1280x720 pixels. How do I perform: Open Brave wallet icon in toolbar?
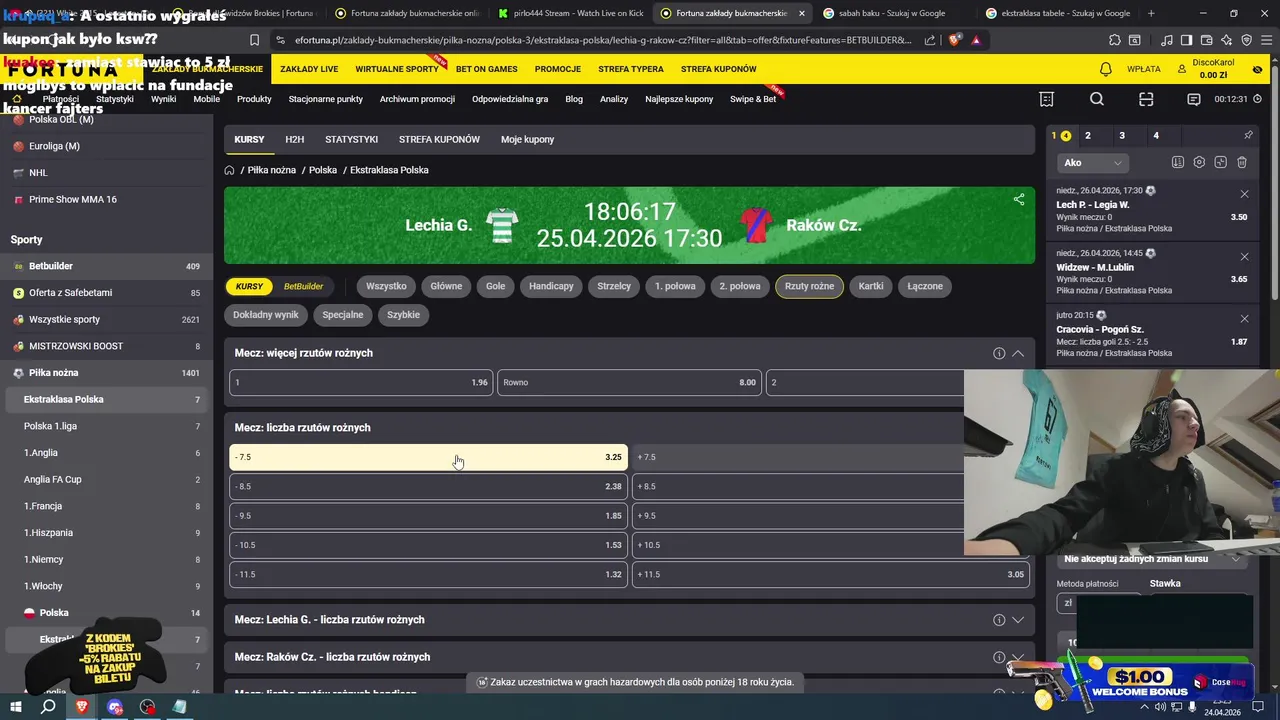pos(1207,40)
